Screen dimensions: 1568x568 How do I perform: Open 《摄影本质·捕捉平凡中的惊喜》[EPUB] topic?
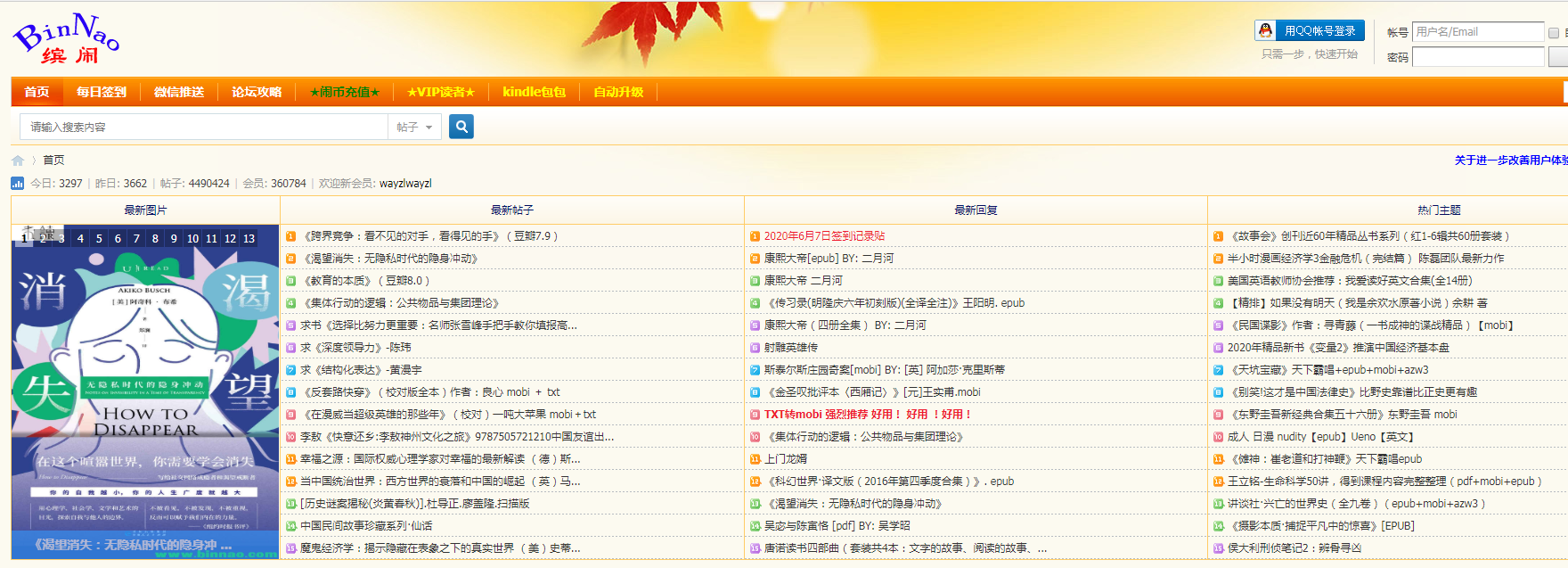coord(1320,526)
